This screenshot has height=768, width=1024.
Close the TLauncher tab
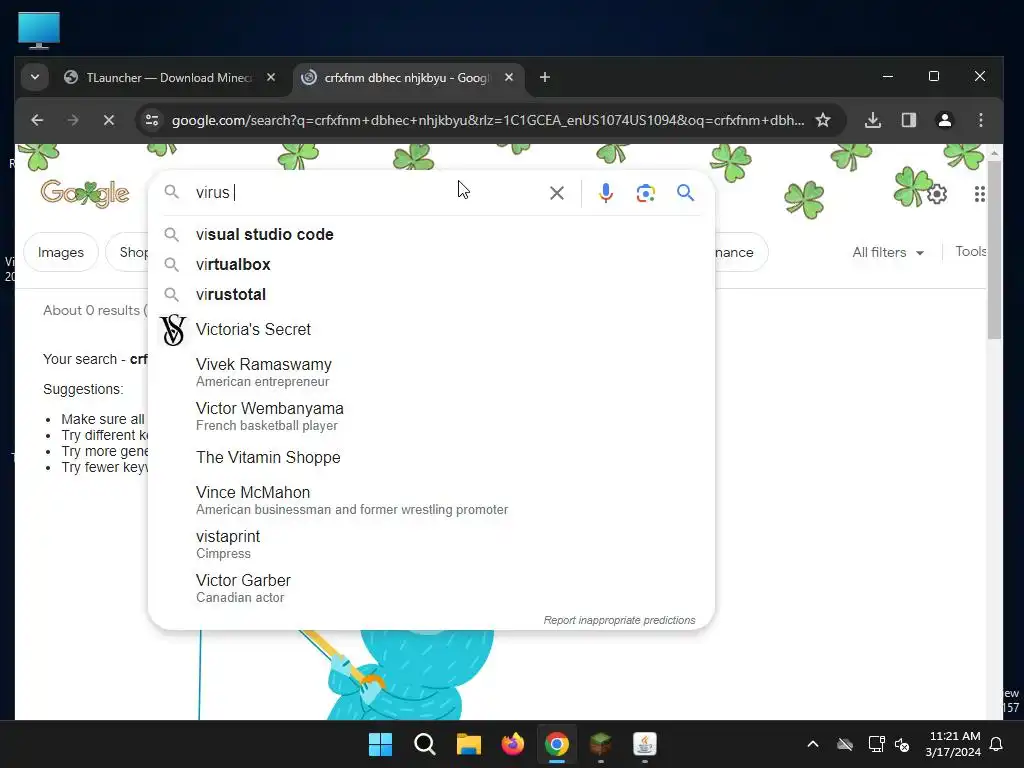[x=271, y=78]
